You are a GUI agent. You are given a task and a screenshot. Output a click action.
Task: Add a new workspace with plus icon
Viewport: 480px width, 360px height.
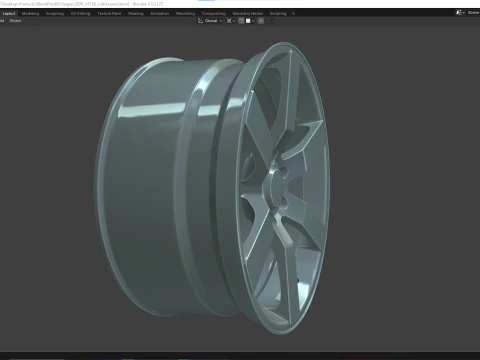[293, 14]
